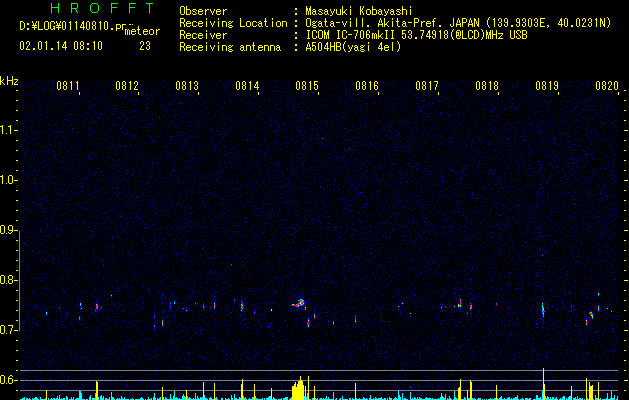Click the green 'meteor' label
This screenshot has height=400, width=629.
142,31
